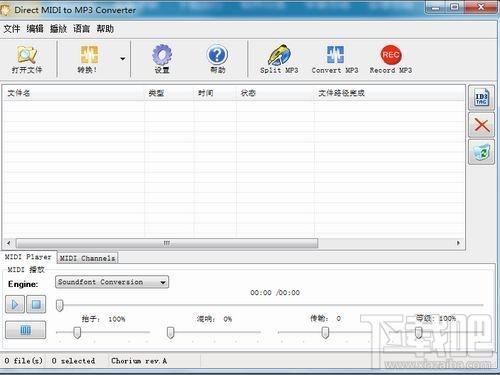The image size is (500, 375).
Task: Open the File menu (文件)
Action: point(12,29)
